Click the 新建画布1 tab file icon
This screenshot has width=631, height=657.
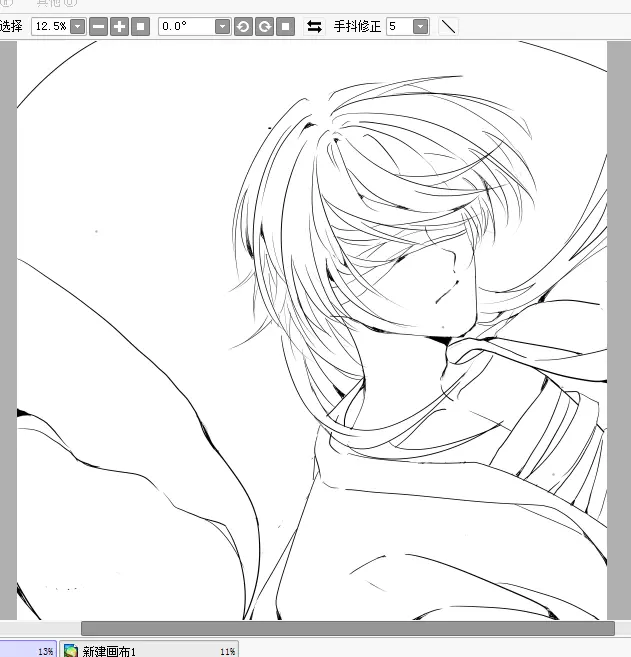point(71,650)
